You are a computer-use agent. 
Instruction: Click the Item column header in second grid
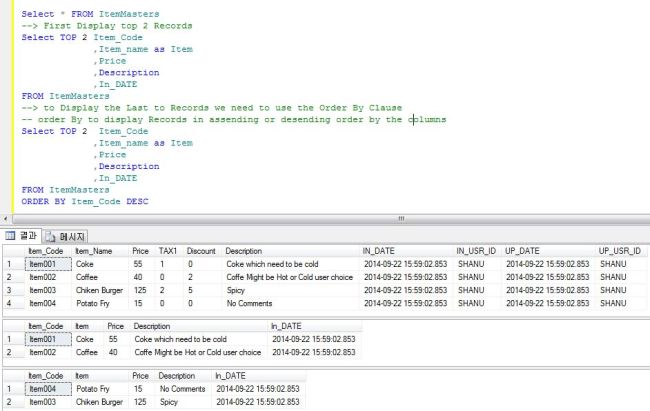click(88, 326)
